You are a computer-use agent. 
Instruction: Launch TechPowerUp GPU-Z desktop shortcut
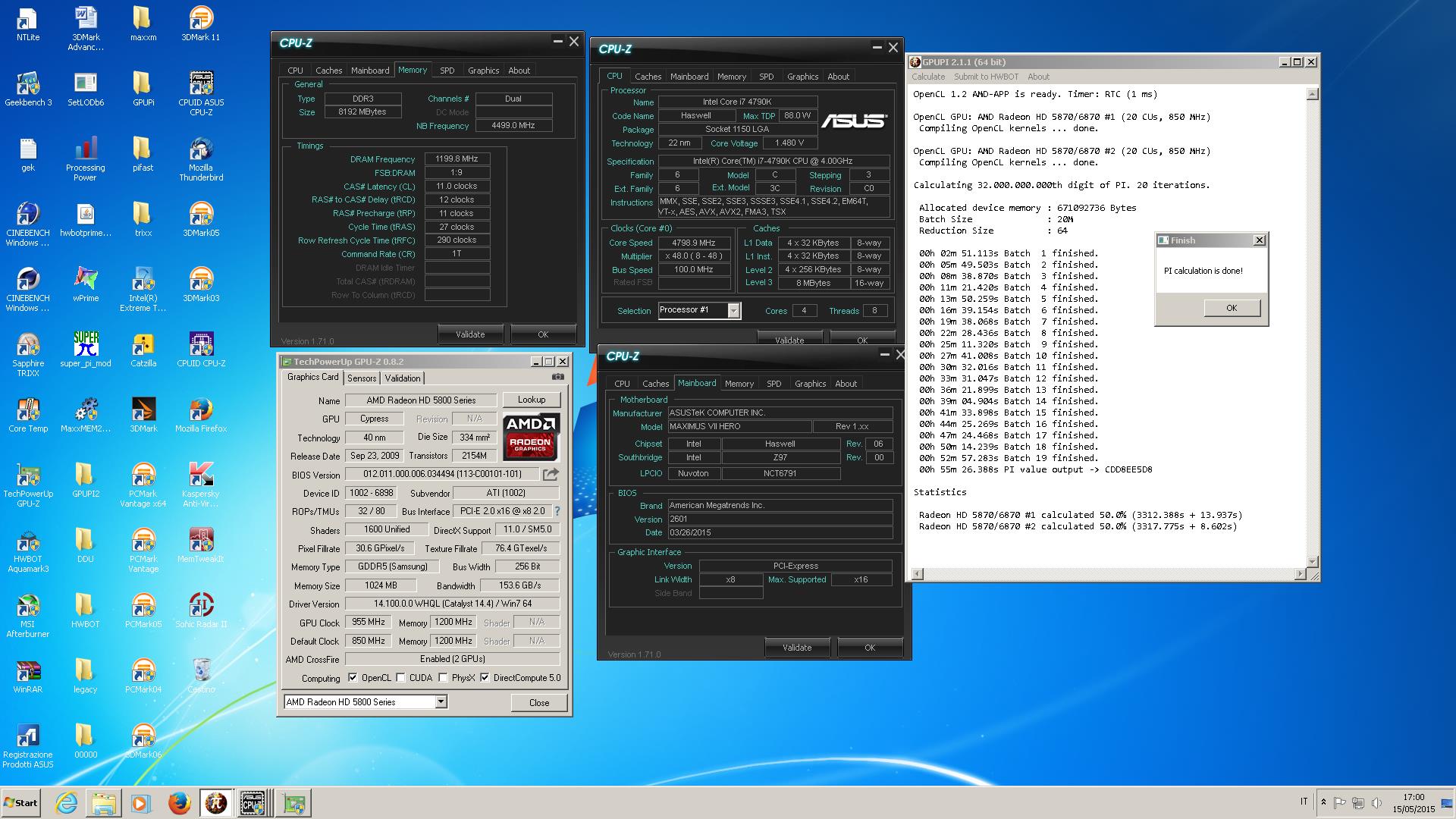[x=28, y=485]
